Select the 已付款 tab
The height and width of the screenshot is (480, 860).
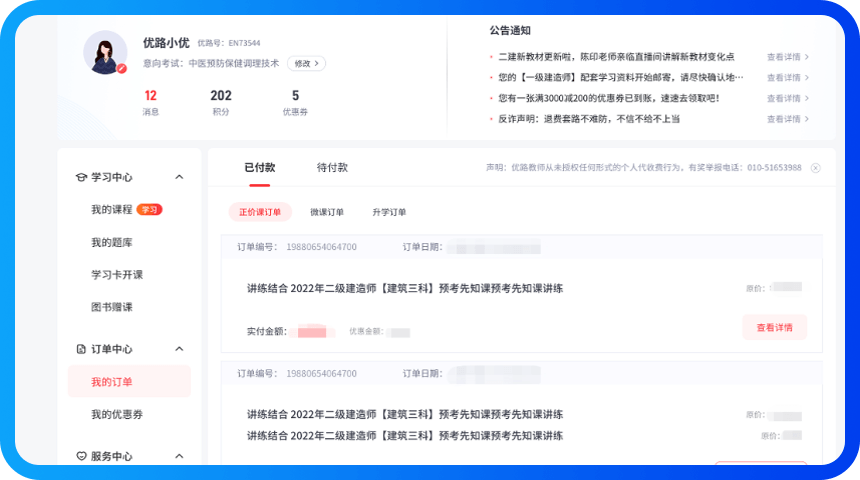coord(259,168)
